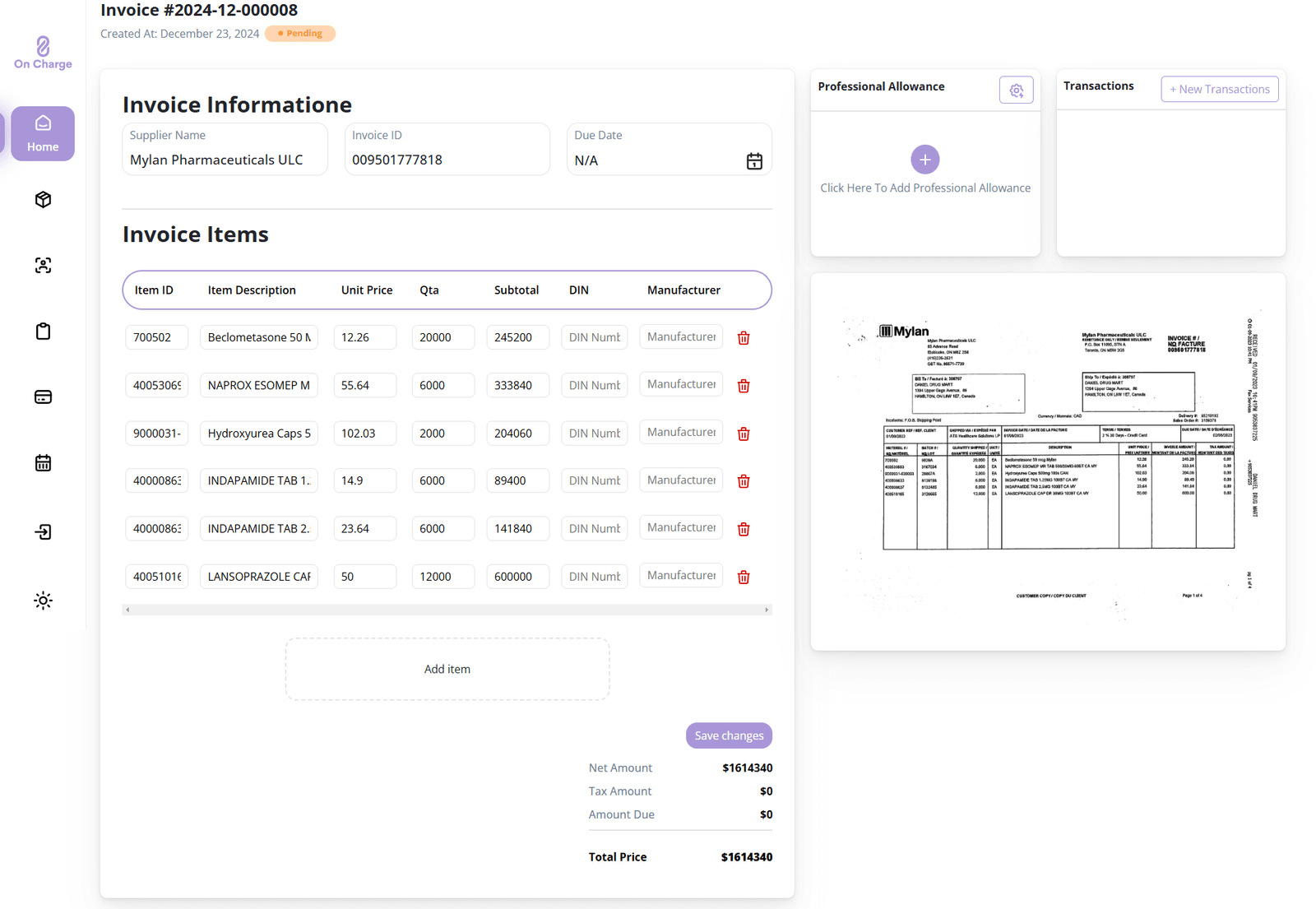Screen dimensions: 1316x909
Task: Edit quantity 20000 field
Action: (443, 337)
